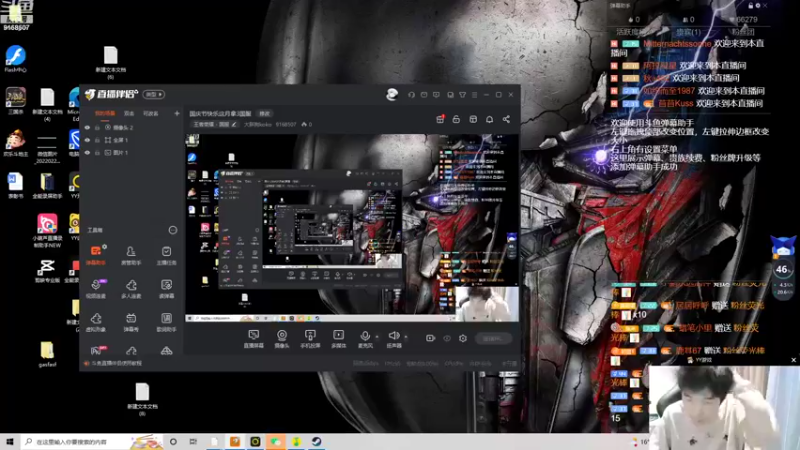Open the 主播任务 tool

click(x=166, y=255)
